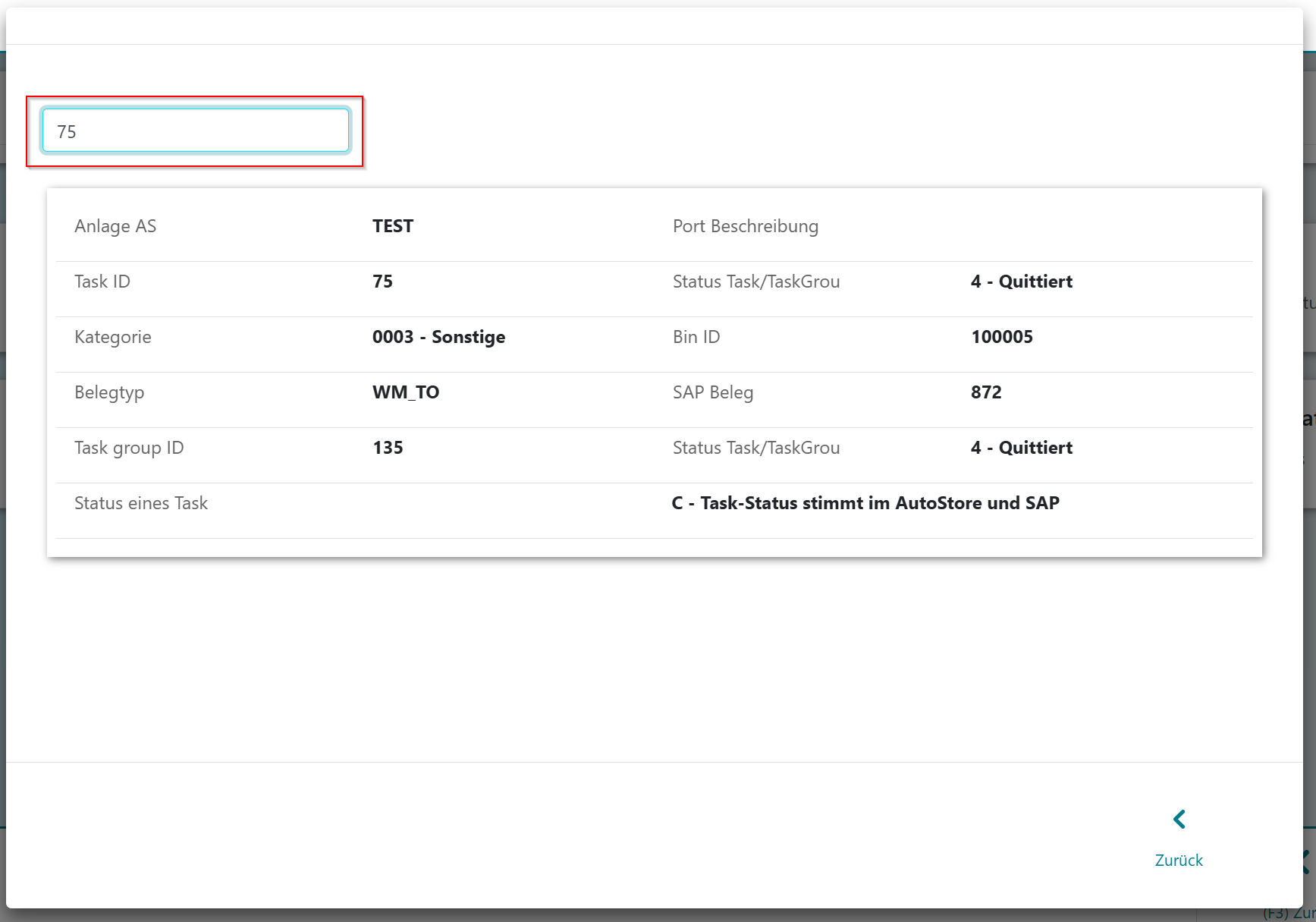The width and height of the screenshot is (1316, 922).
Task: Click the back chevron arrow icon
Action: coord(1179,820)
